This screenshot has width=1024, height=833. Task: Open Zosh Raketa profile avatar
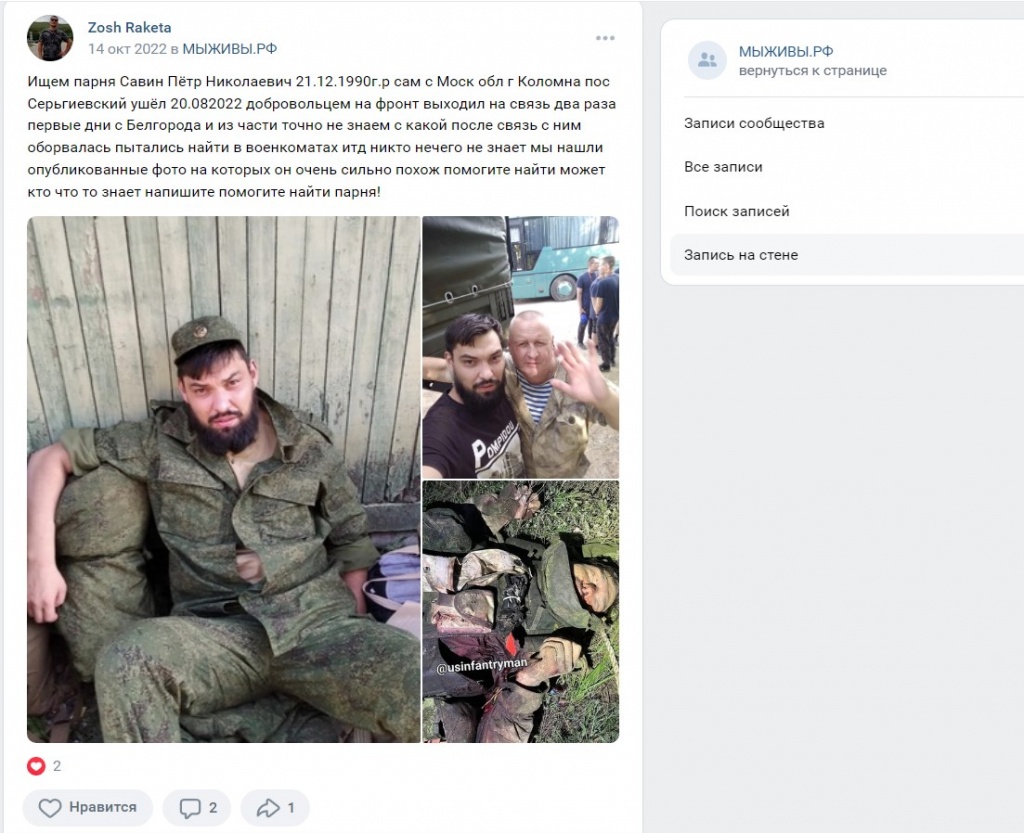point(50,38)
